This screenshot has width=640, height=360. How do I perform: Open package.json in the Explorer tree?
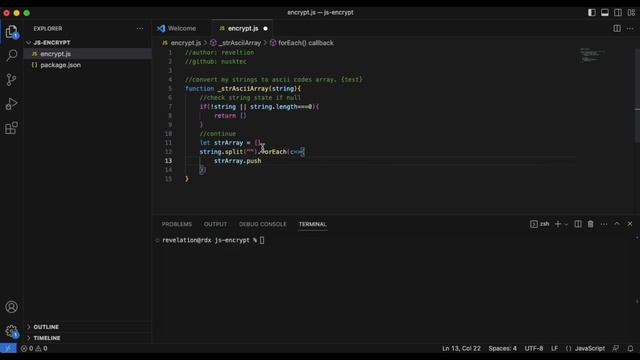(88, 65)
